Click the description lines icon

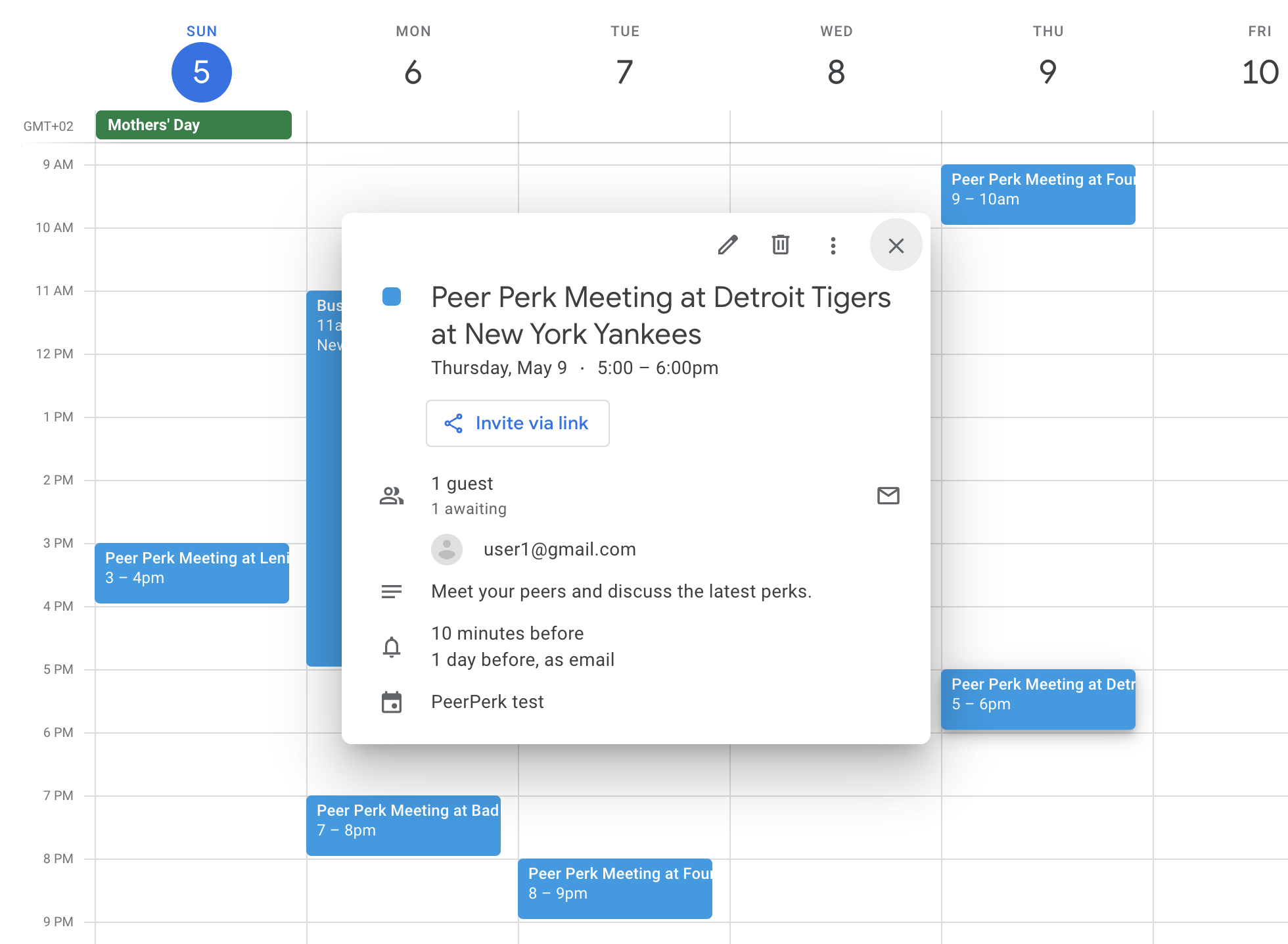[392, 592]
